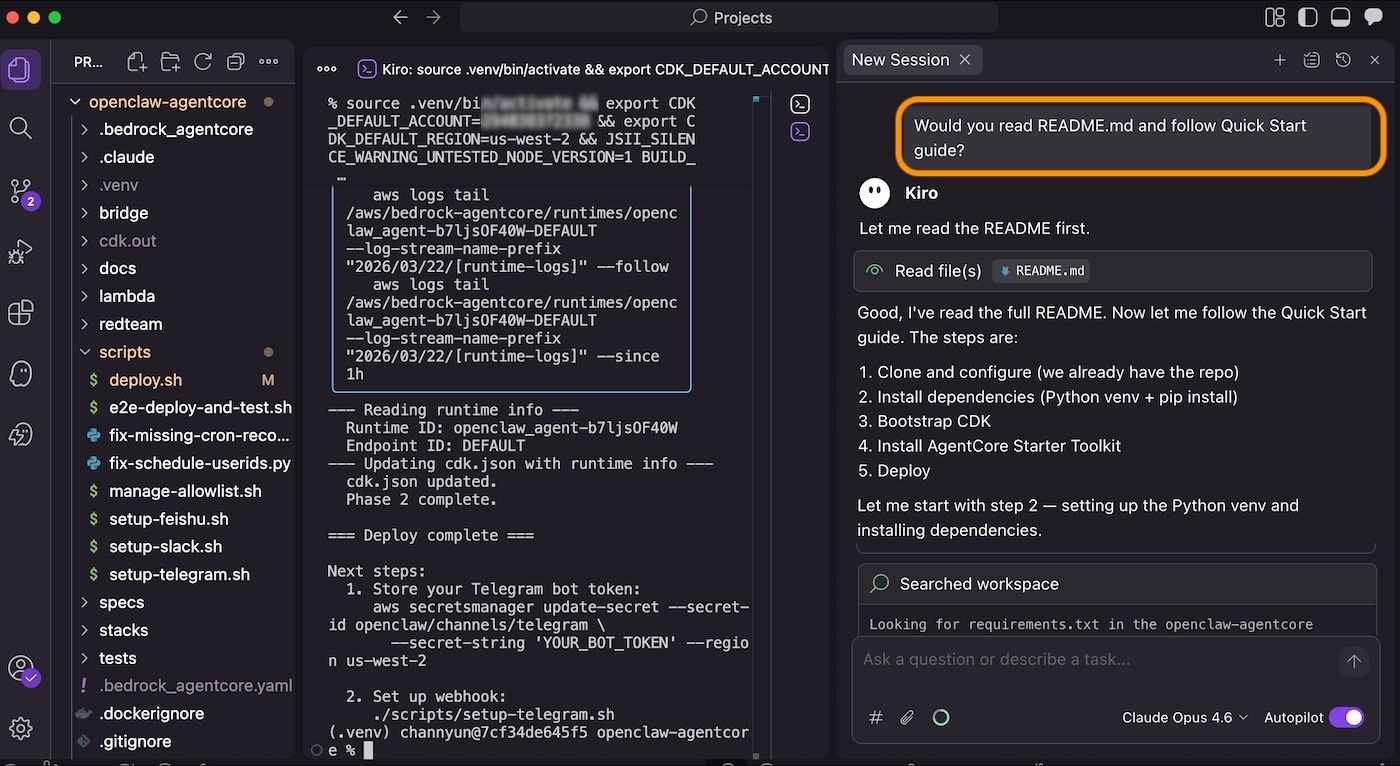Collapse all folders in explorer

(236, 62)
